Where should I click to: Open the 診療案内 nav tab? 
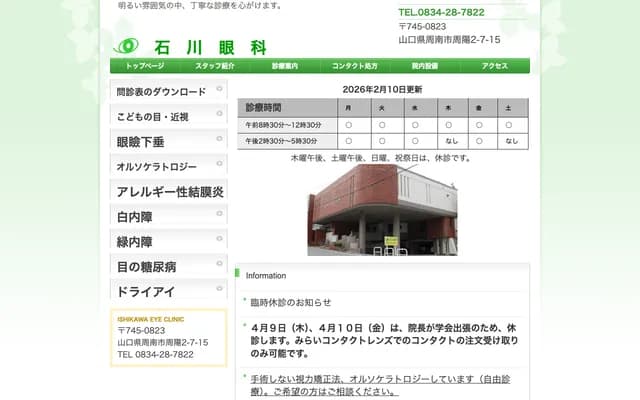(285, 66)
